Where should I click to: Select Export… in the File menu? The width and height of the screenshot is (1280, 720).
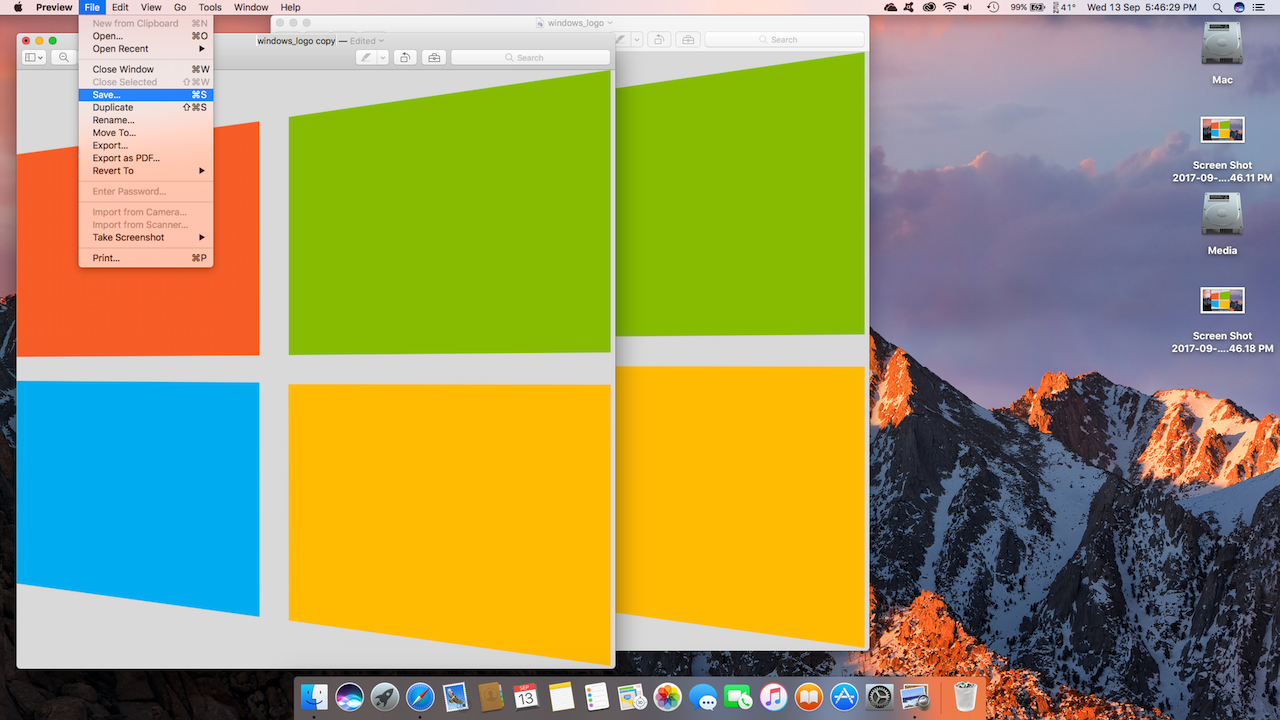[146, 146]
